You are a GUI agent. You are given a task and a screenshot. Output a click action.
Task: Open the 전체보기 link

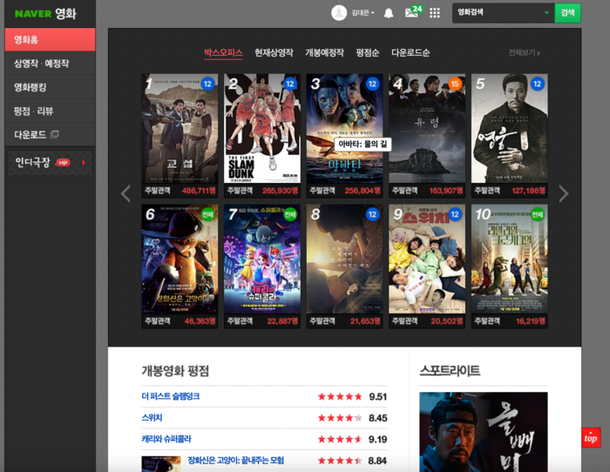(527, 52)
